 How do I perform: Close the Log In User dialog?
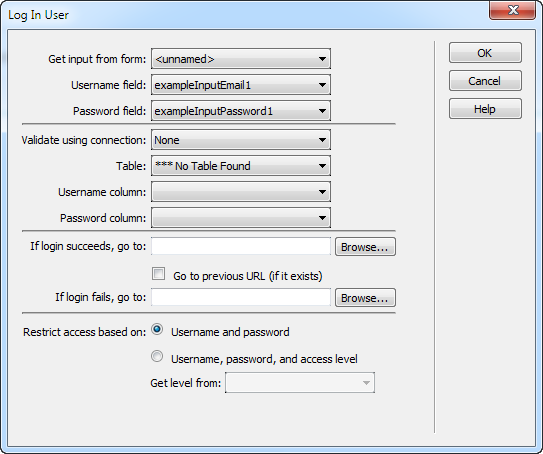coord(512,10)
